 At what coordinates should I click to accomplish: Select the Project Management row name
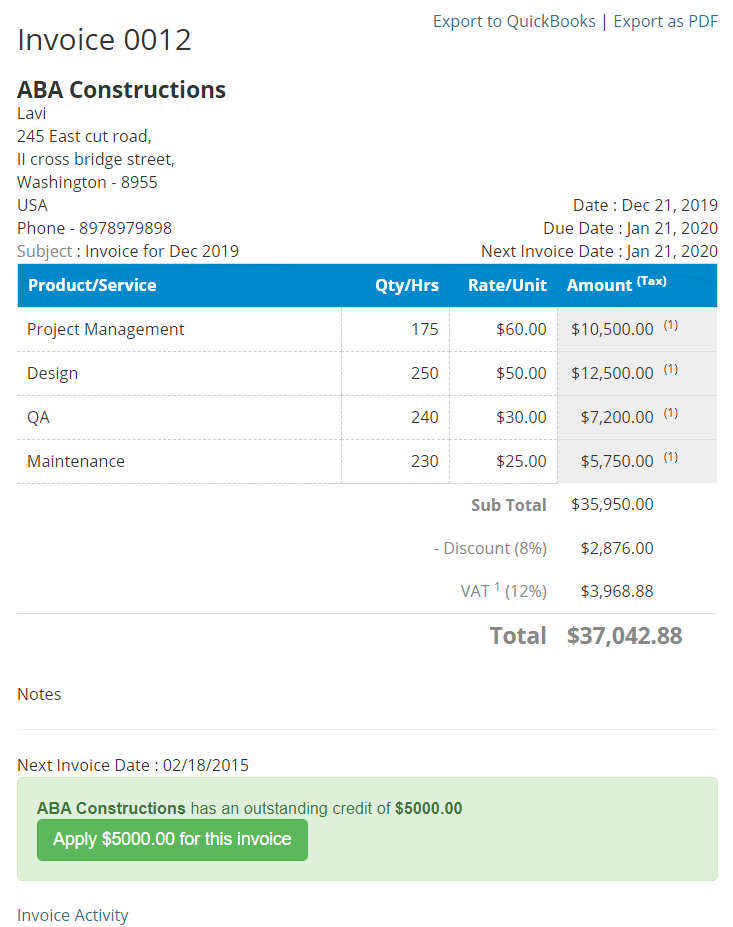[x=106, y=329]
